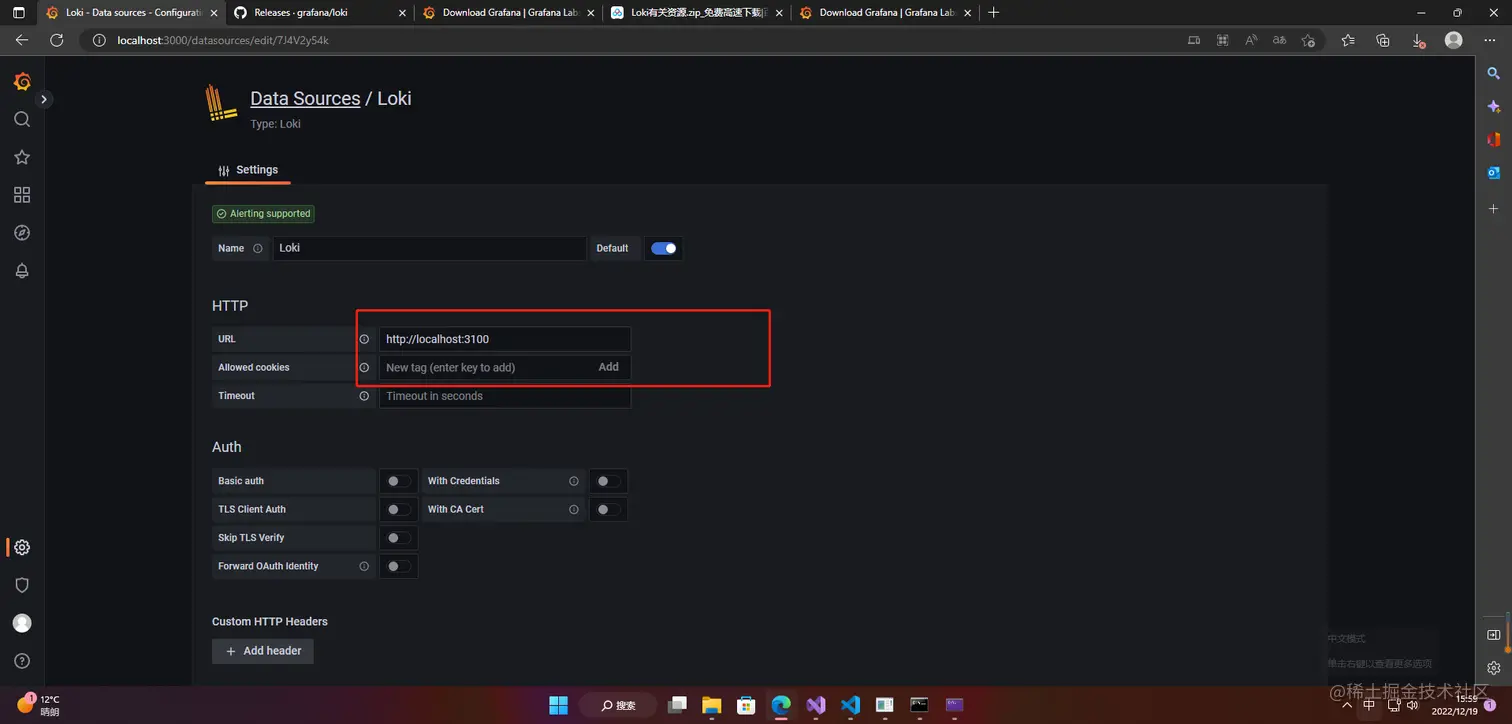Toggle the With Credentials switch

(607, 481)
